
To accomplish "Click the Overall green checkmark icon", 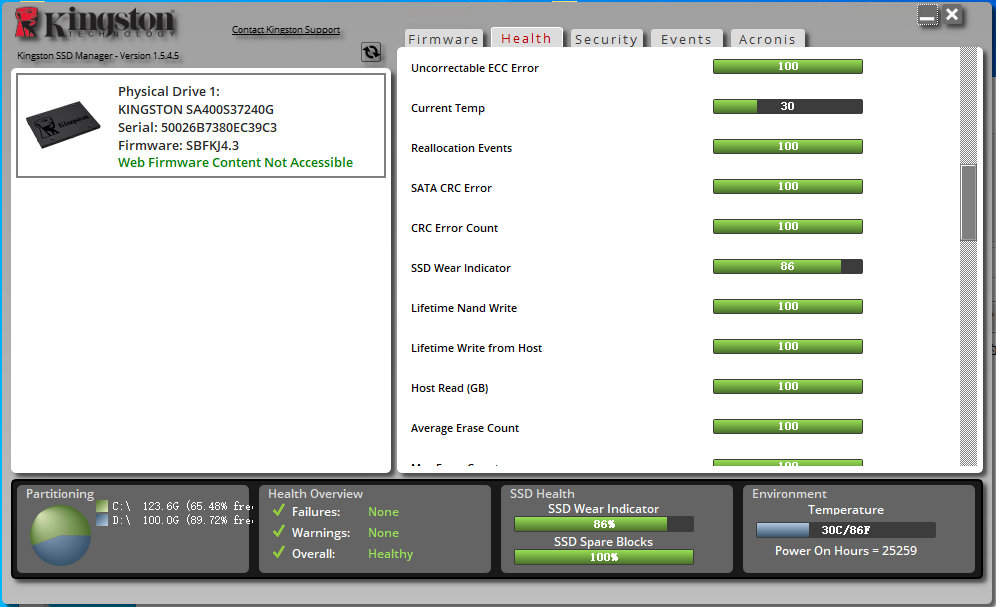I will pyautogui.click(x=278, y=552).
